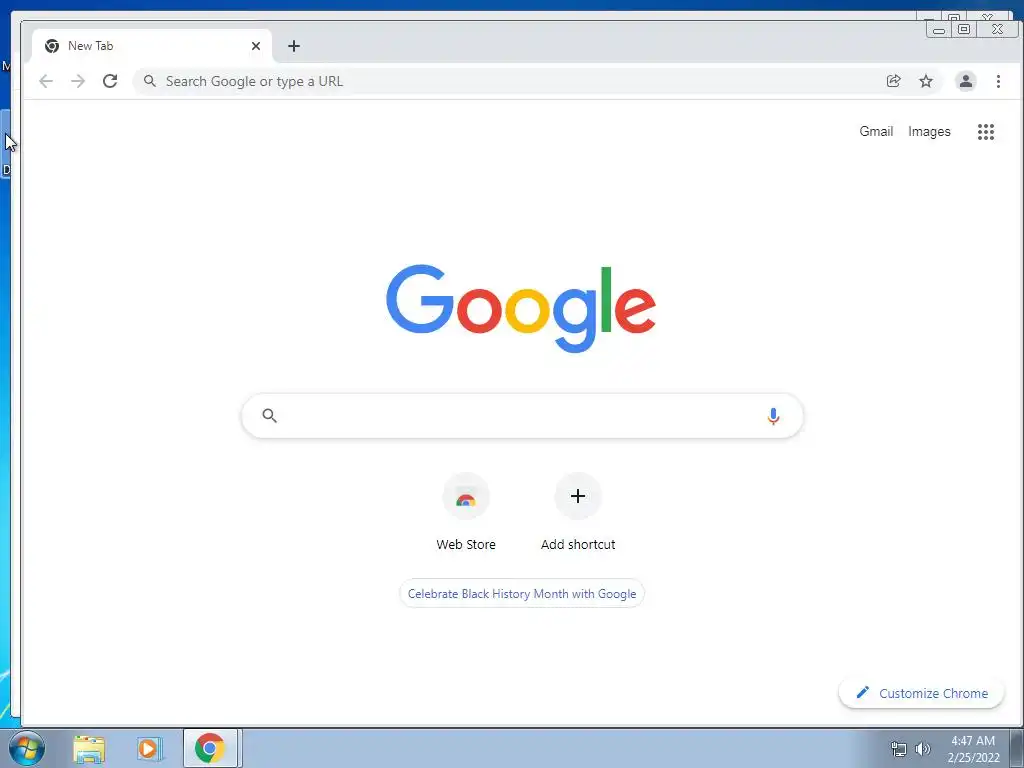Maximize the Chrome window
This screenshot has height=768, width=1024.
[x=964, y=29]
